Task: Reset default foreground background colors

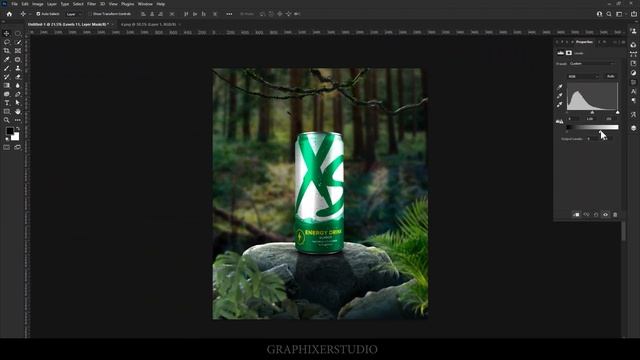Action: tap(7, 139)
